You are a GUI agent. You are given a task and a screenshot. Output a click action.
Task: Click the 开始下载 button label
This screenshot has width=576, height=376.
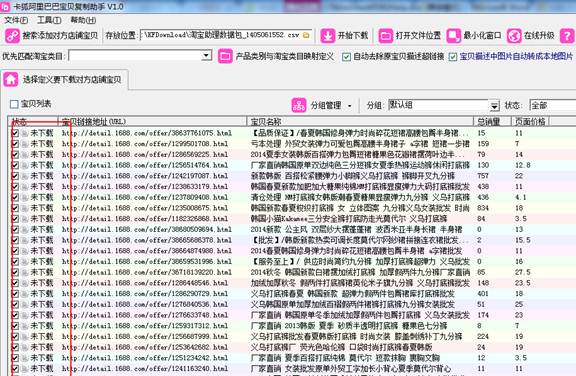(x=353, y=36)
